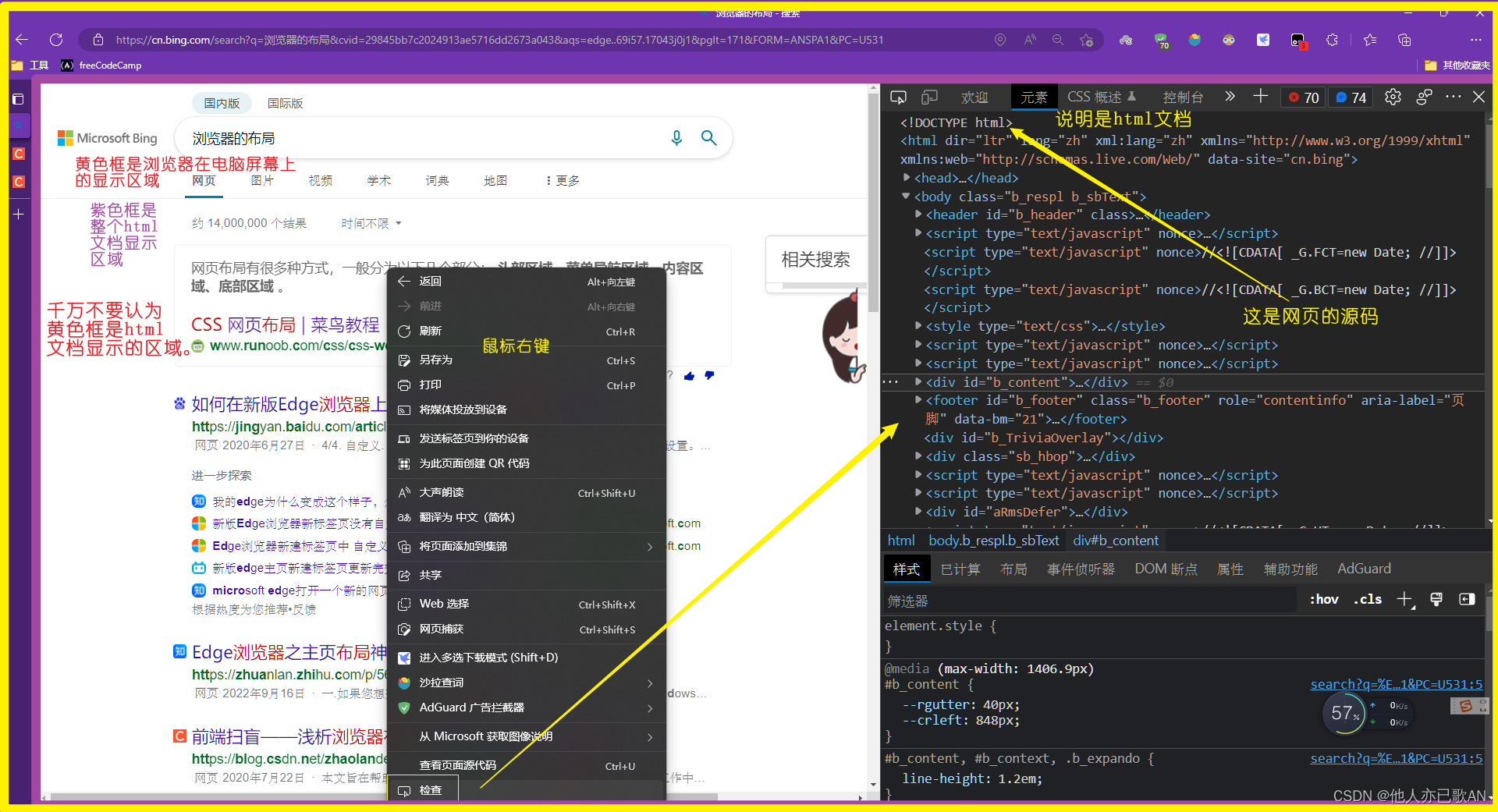Expand the div aRmsDefer node

tap(918, 512)
